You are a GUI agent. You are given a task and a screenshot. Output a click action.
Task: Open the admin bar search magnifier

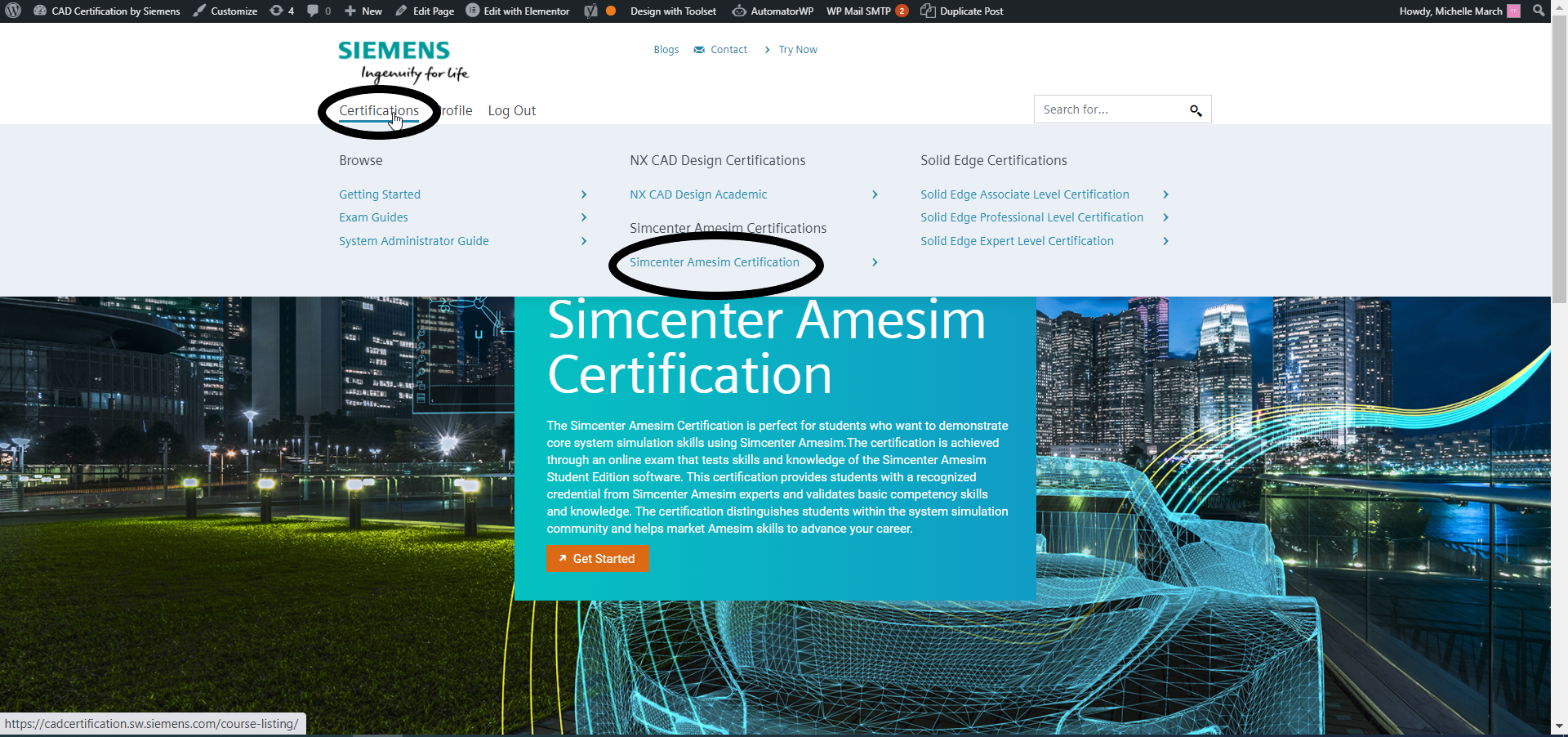click(1539, 11)
